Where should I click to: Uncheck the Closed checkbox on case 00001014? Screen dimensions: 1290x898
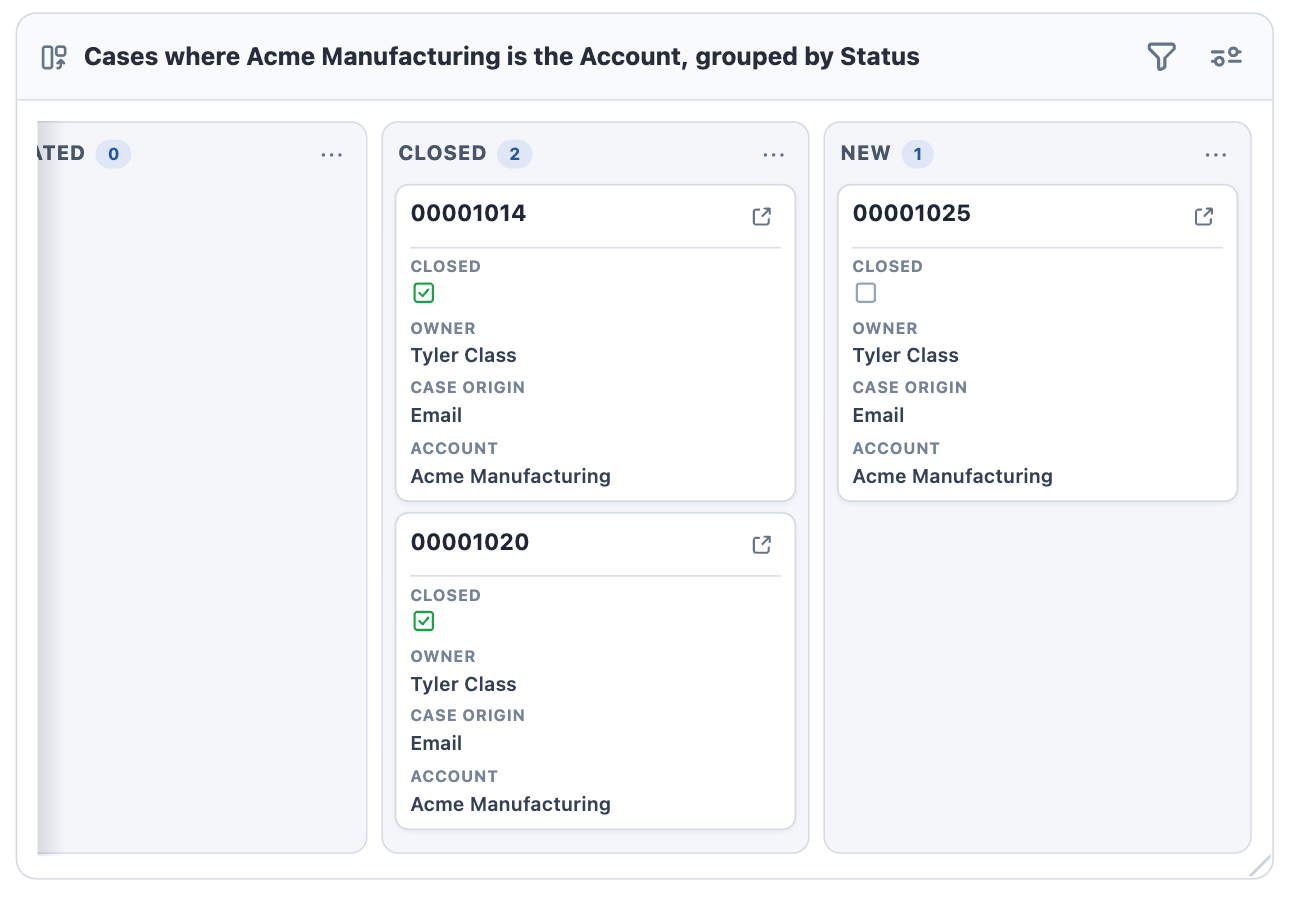424,293
